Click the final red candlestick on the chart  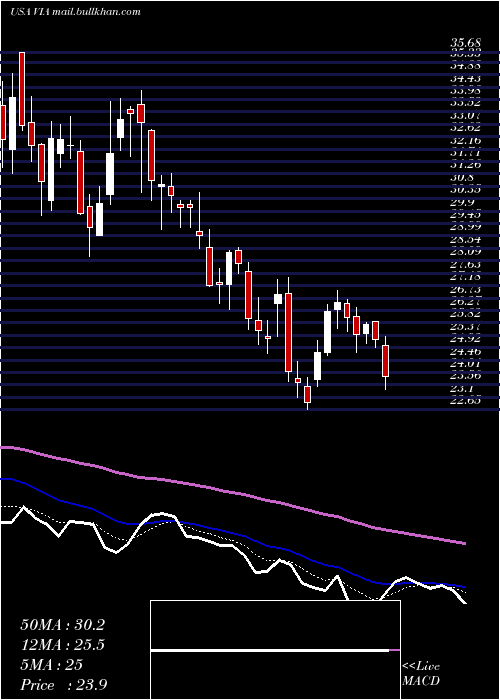pyautogui.click(x=386, y=360)
